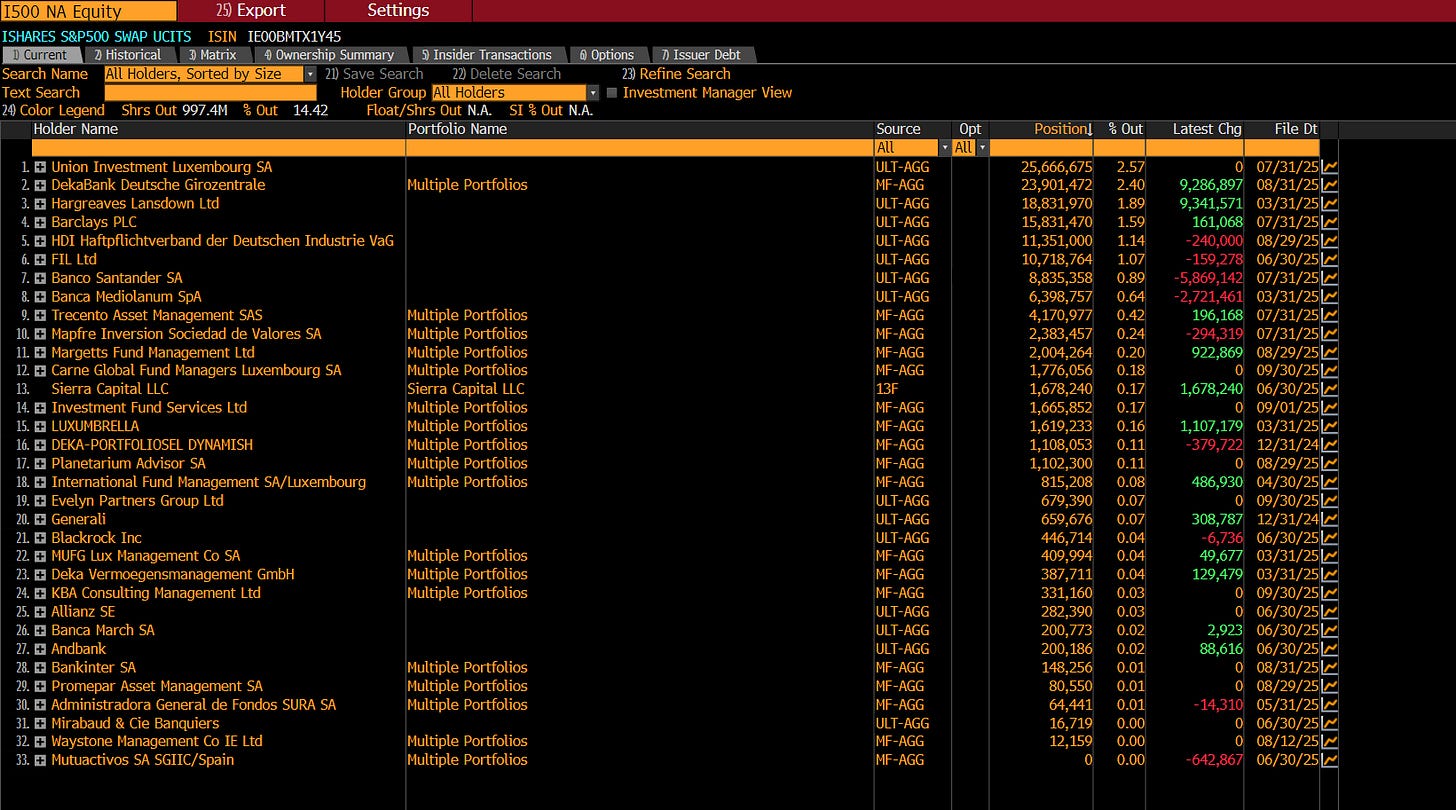Open chart icon for Banco Santander row
This screenshot has height=810, width=1456.
pos(1330,278)
